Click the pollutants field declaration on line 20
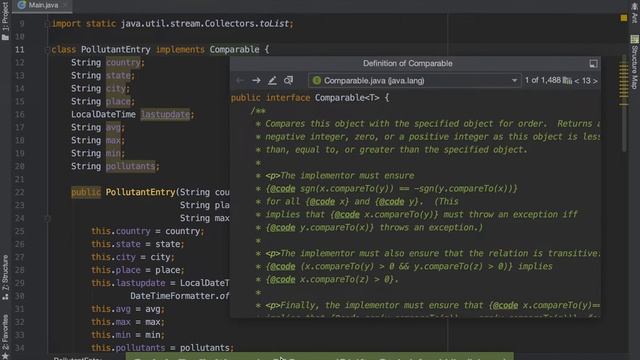Screen dimensions: 640x360 click(131, 166)
